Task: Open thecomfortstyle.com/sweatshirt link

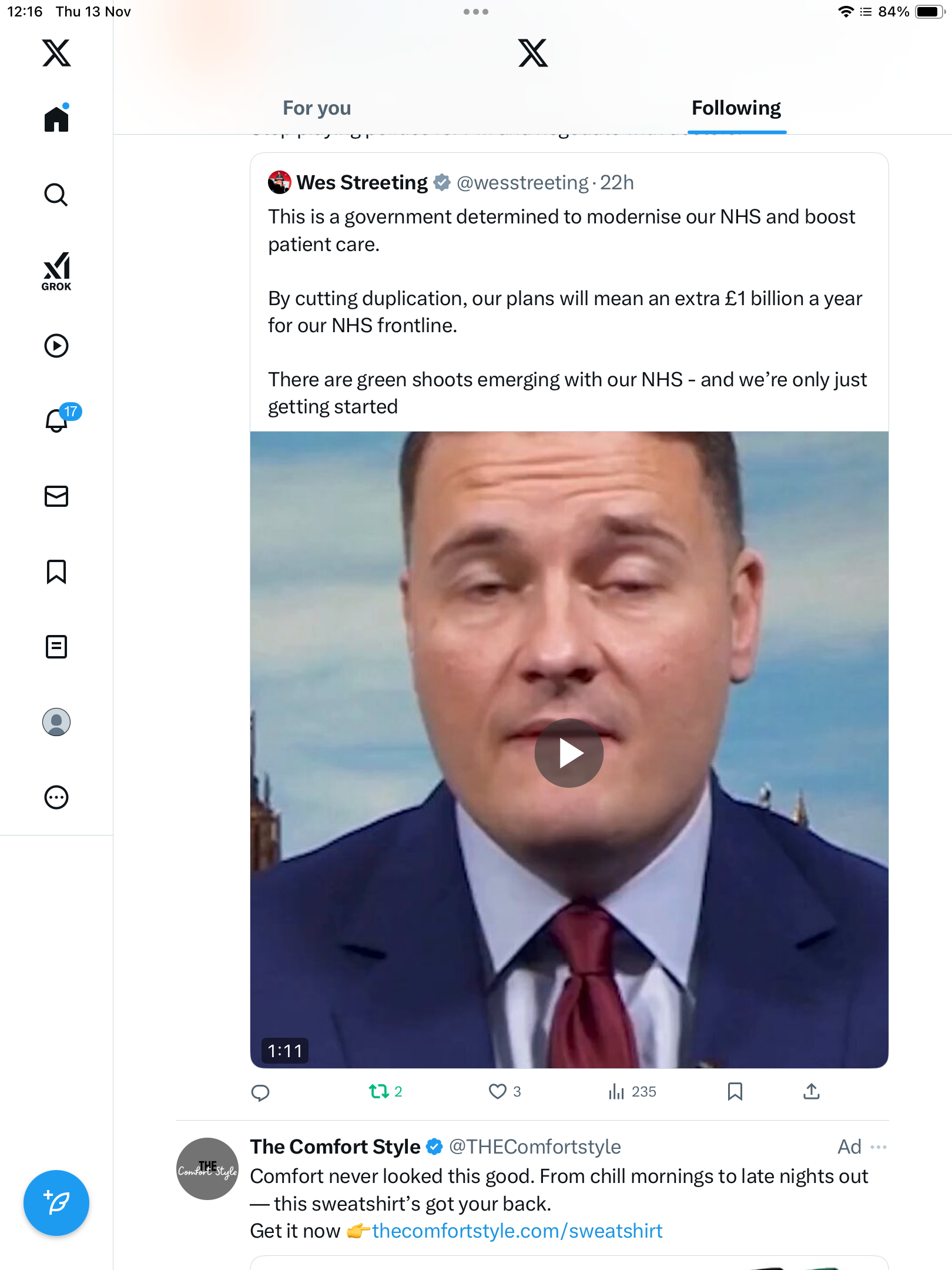Action: pyautogui.click(x=517, y=1231)
